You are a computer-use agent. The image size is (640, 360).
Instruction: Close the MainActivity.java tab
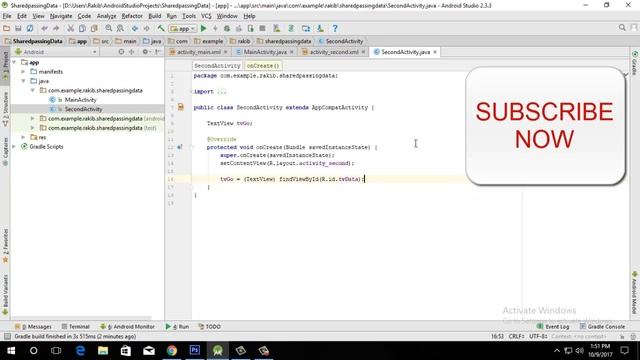pos(291,52)
